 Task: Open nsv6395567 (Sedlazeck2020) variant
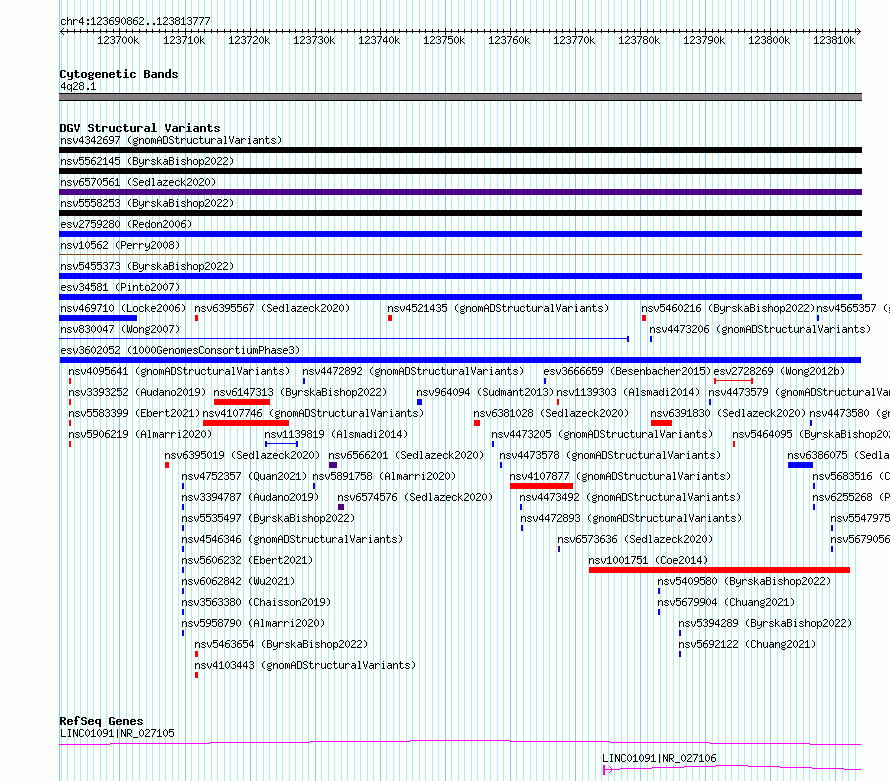[x=272, y=308]
